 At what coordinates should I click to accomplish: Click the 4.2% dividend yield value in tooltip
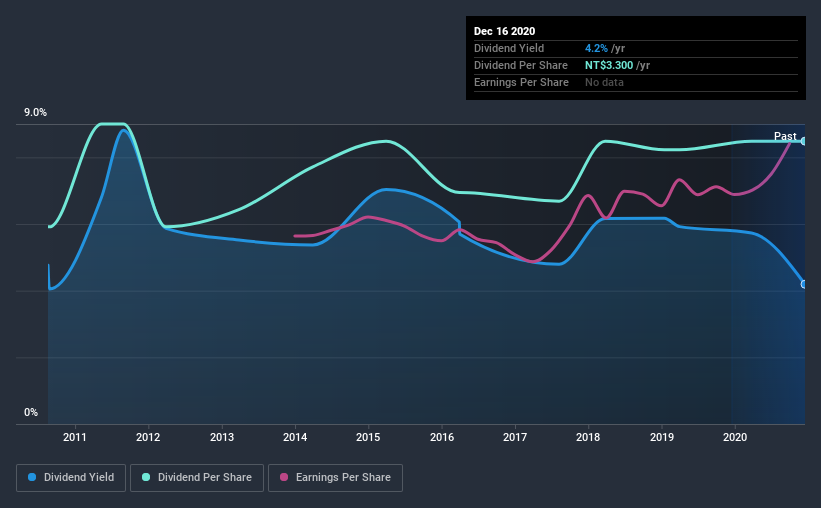coord(597,49)
